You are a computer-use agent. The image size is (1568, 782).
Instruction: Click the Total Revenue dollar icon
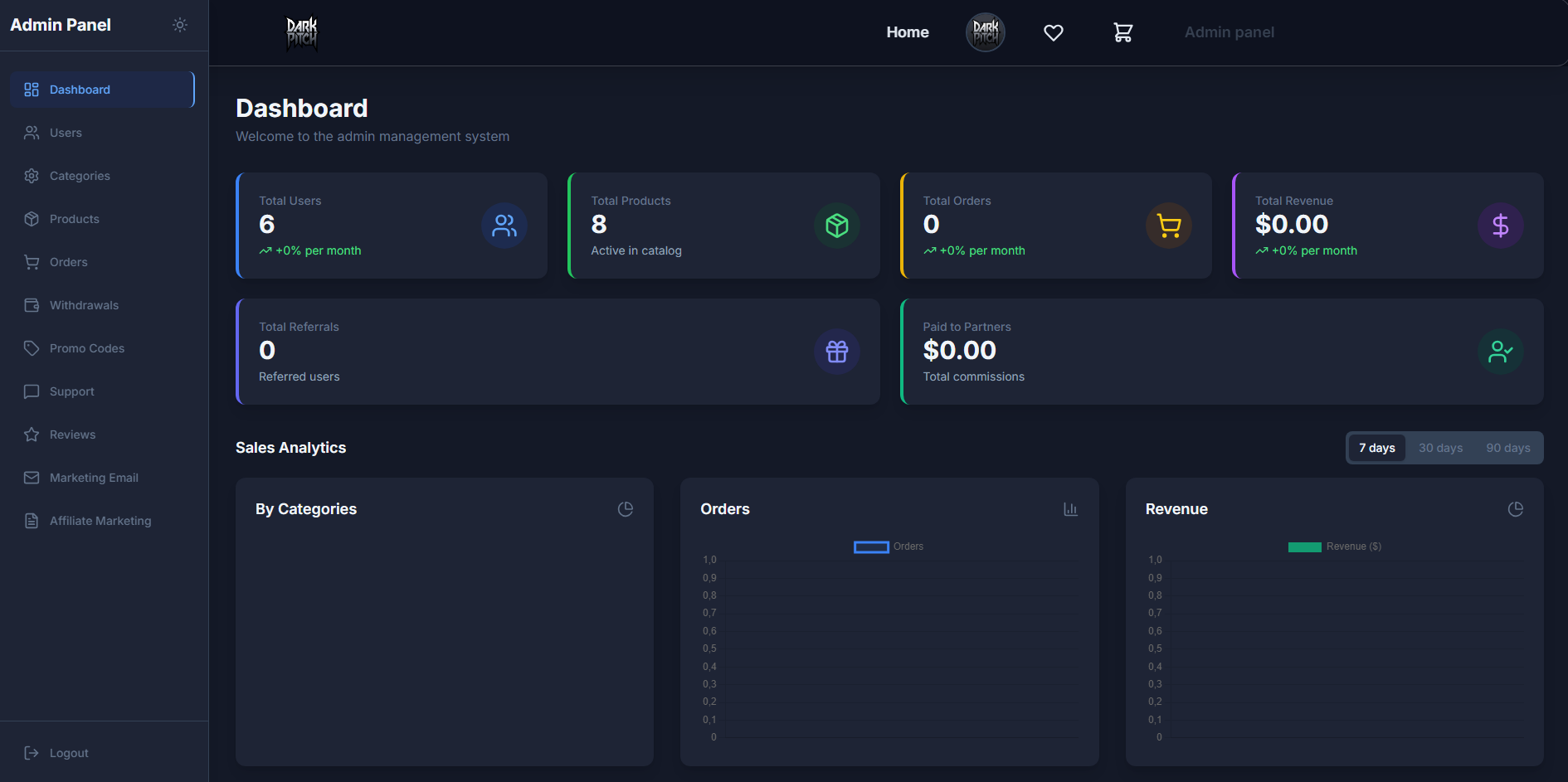(x=1501, y=226)
